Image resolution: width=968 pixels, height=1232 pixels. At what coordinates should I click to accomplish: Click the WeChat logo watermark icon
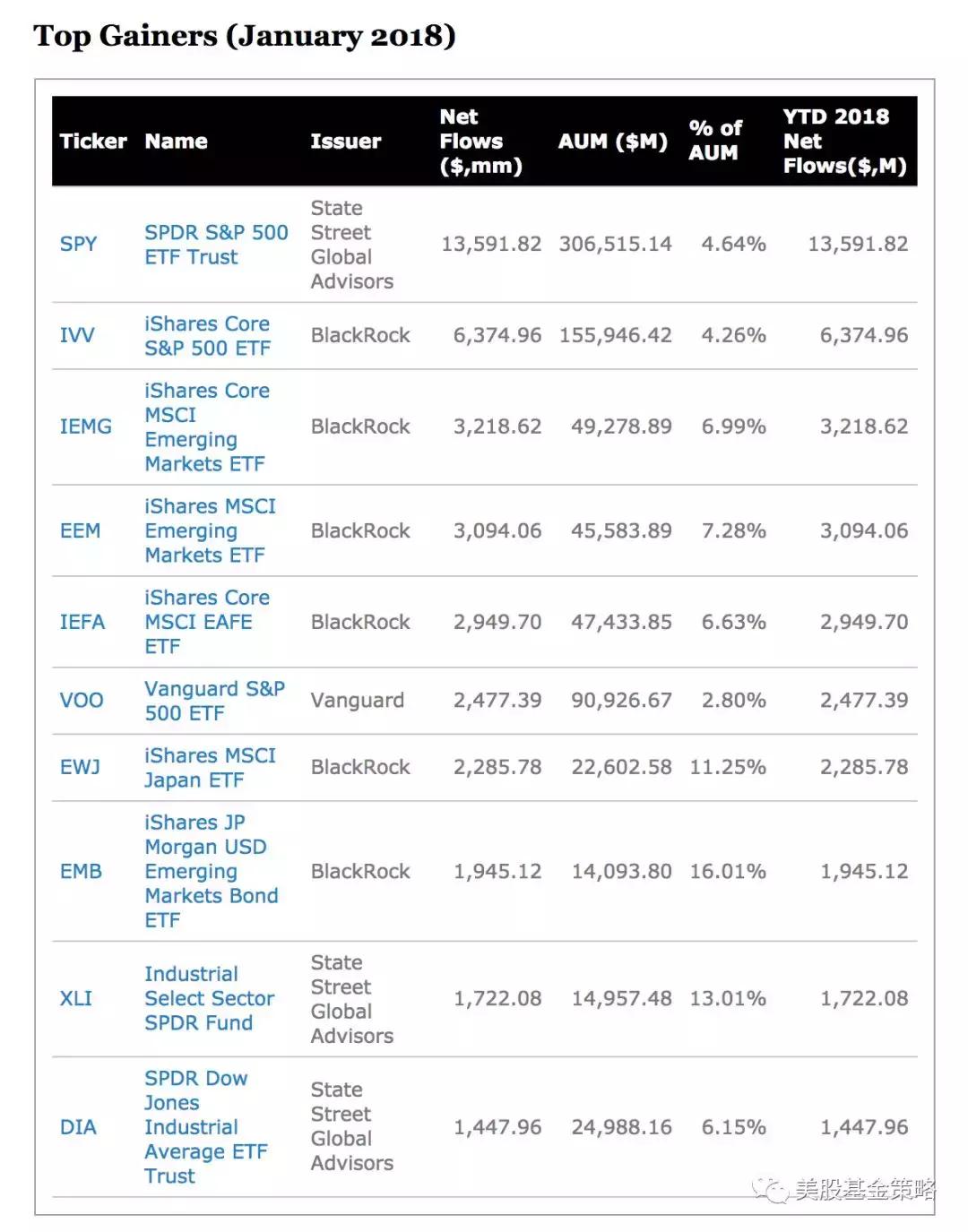coord(771,1189)
